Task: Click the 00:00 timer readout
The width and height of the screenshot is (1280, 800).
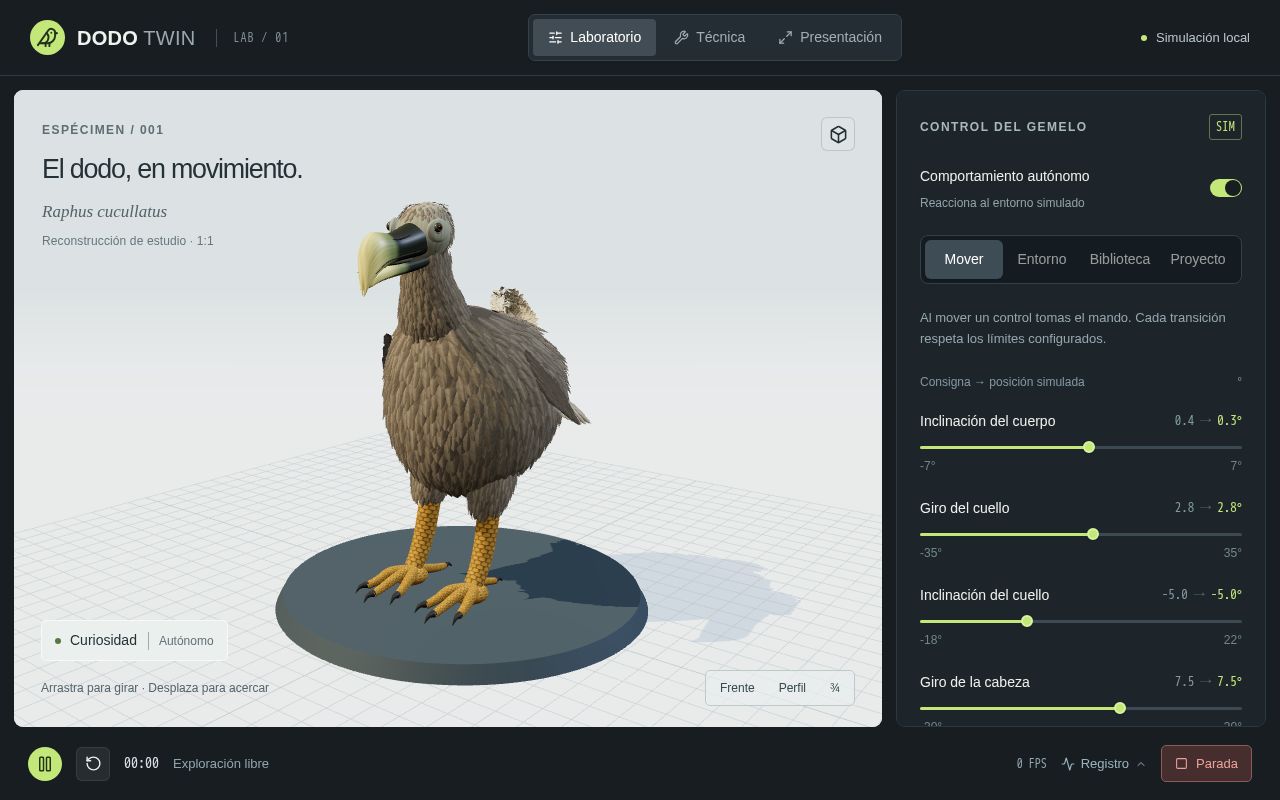Action: (141, 764)
